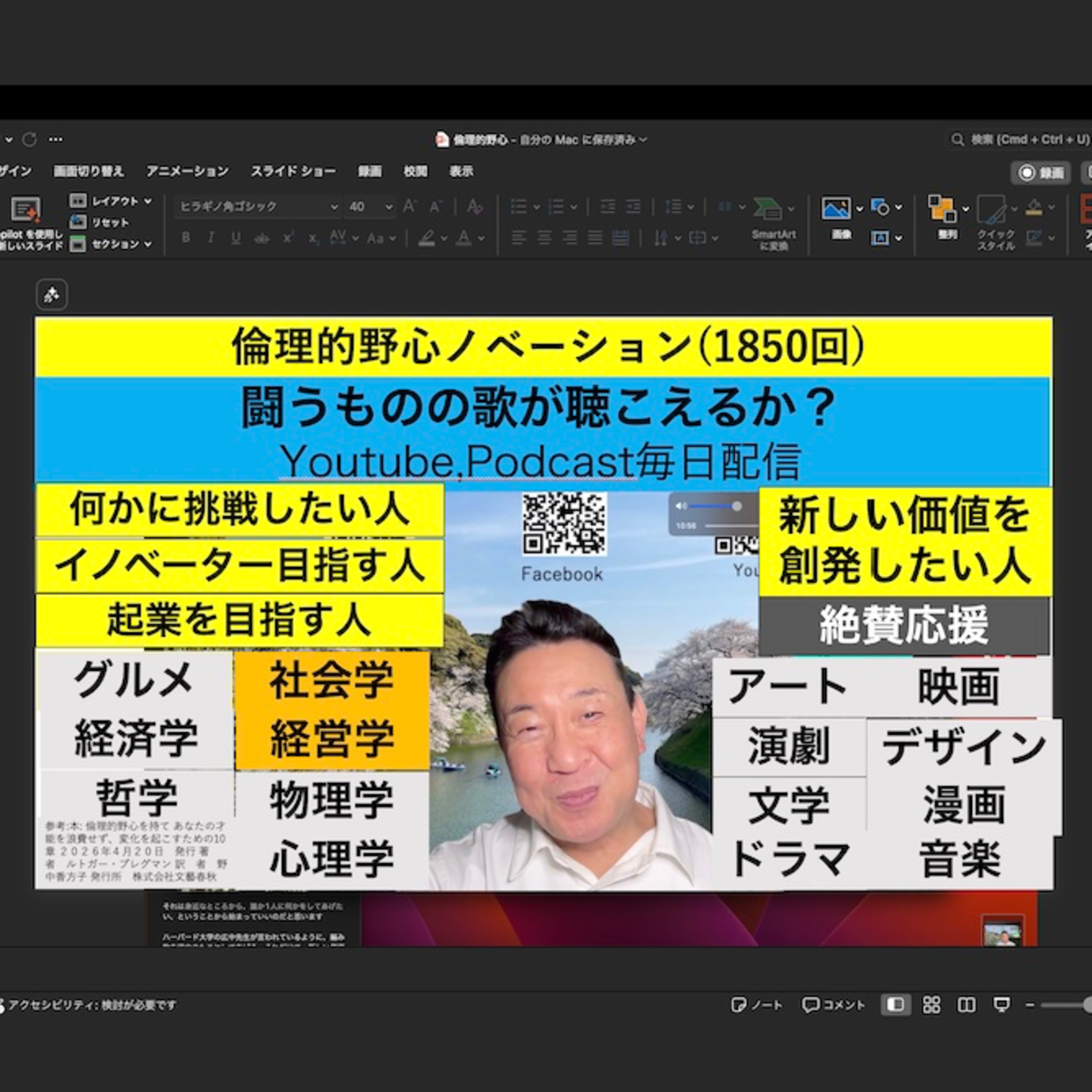
Task: Increase font size with the large A
Action: click(410, 207)
